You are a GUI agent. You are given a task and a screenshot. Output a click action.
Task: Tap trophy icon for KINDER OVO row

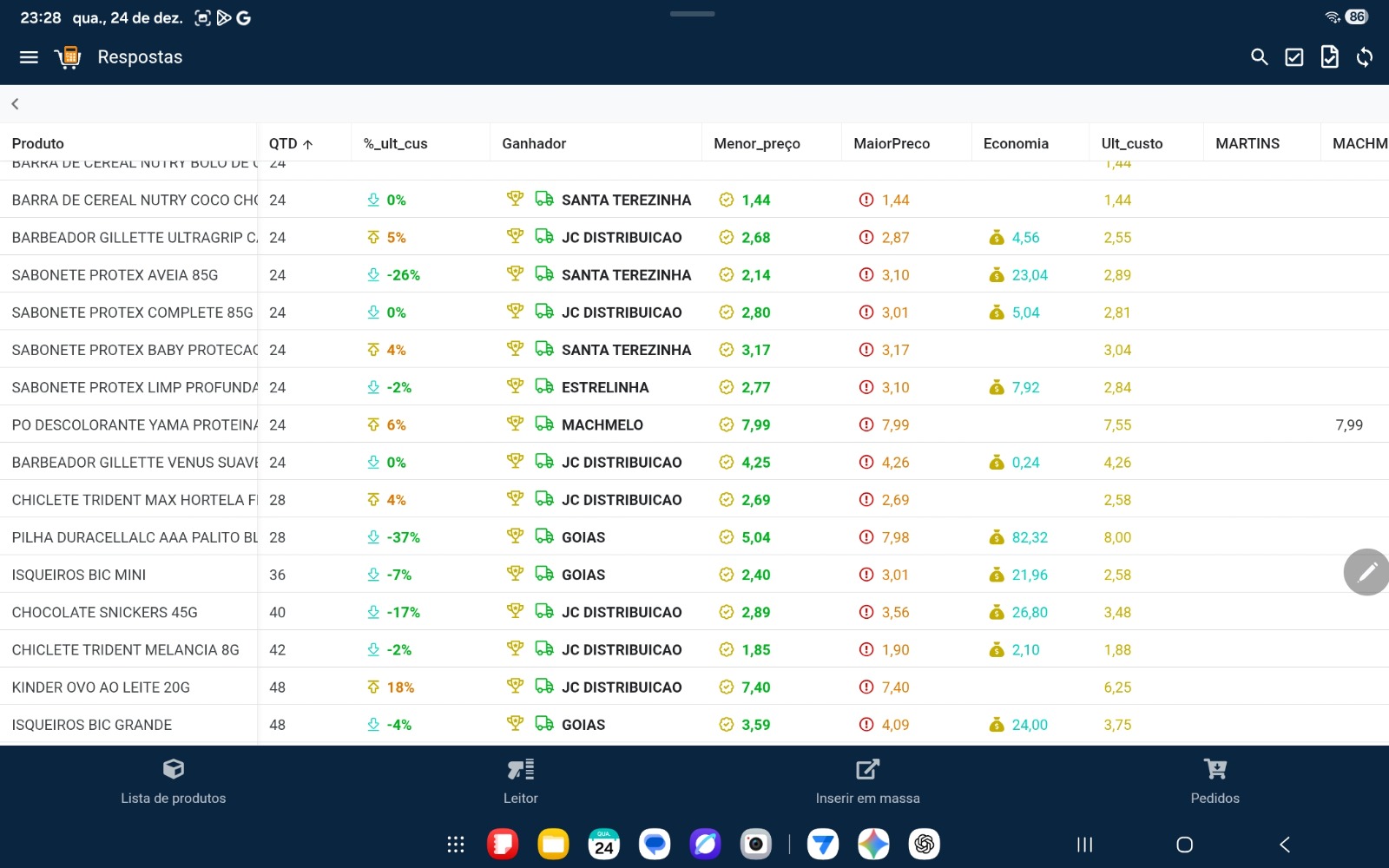515,687
